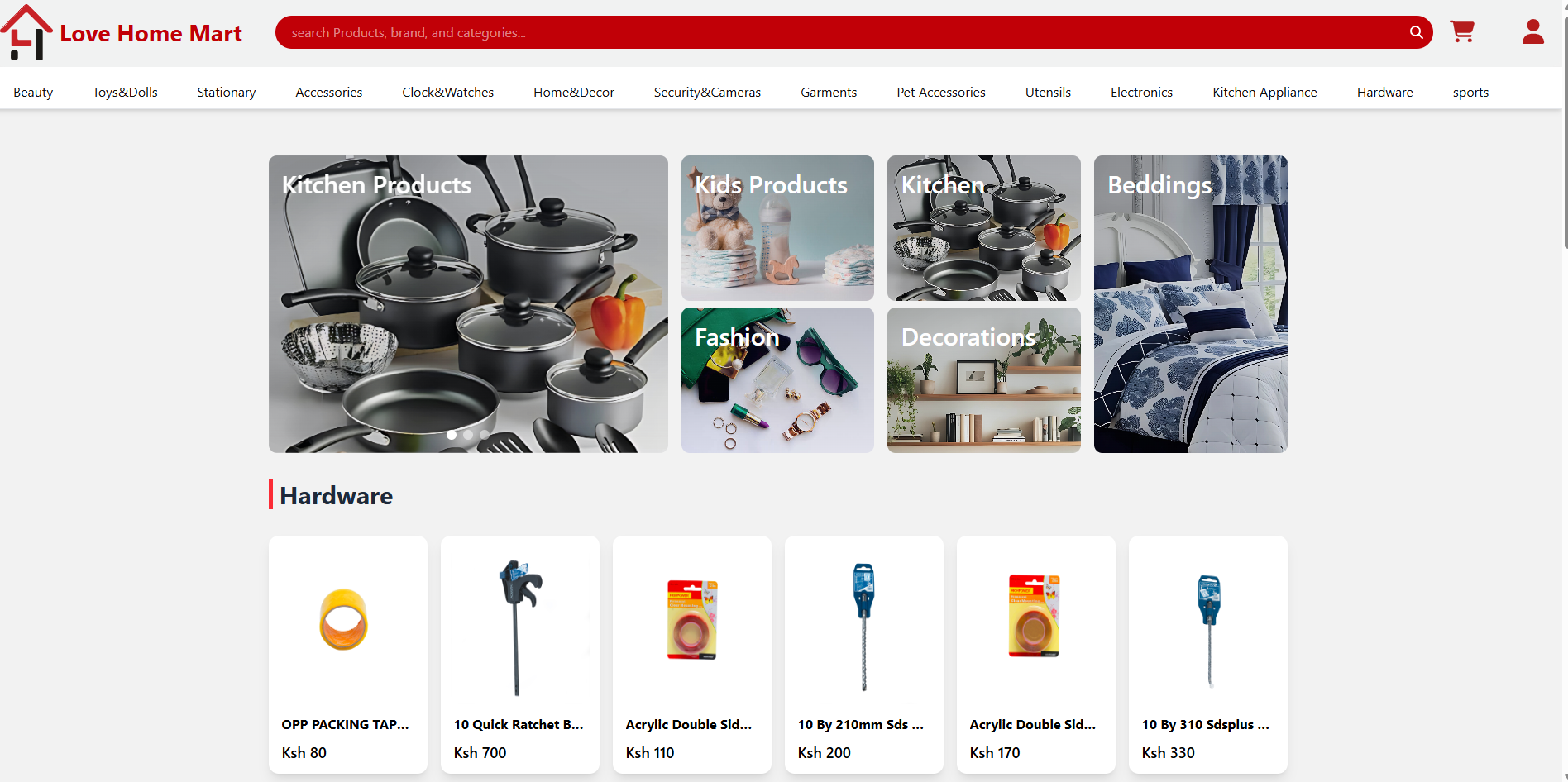
Task: Click the OPP Packing Tape product image
Action: pyautogui.click(x=344, y=620)
